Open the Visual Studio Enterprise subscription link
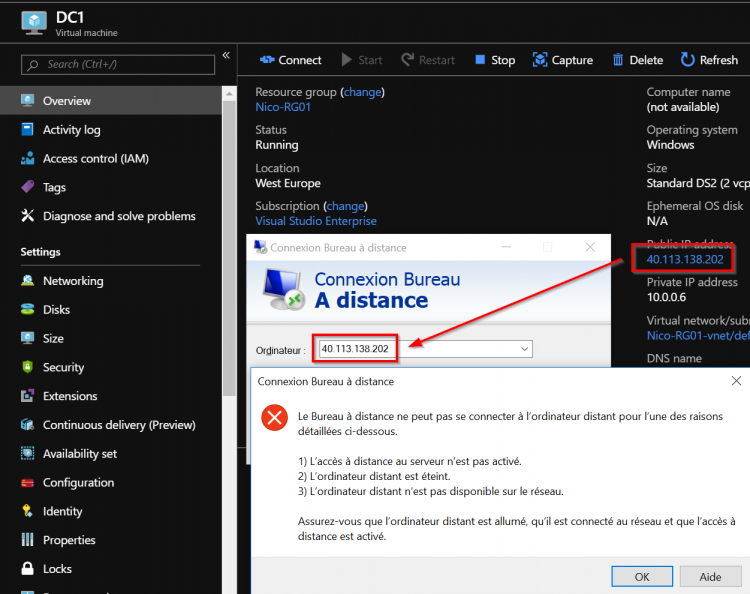The width and height of the screenshot is (750, 594). (x=316, y=221)
